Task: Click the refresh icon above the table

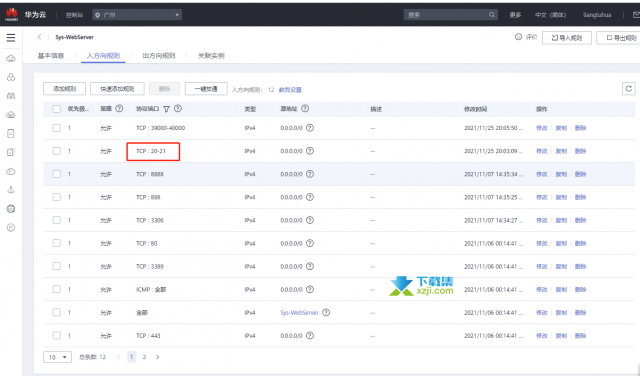Action: click(x=629, y=89)
